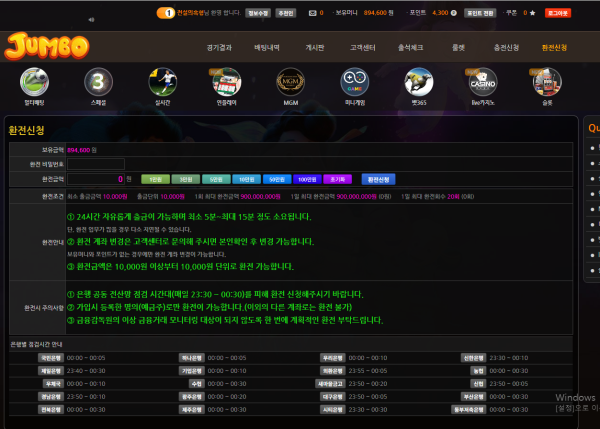Open the multi-betting soccer ball icon
The width and height of the screenshot is (600, 429).
36,82
